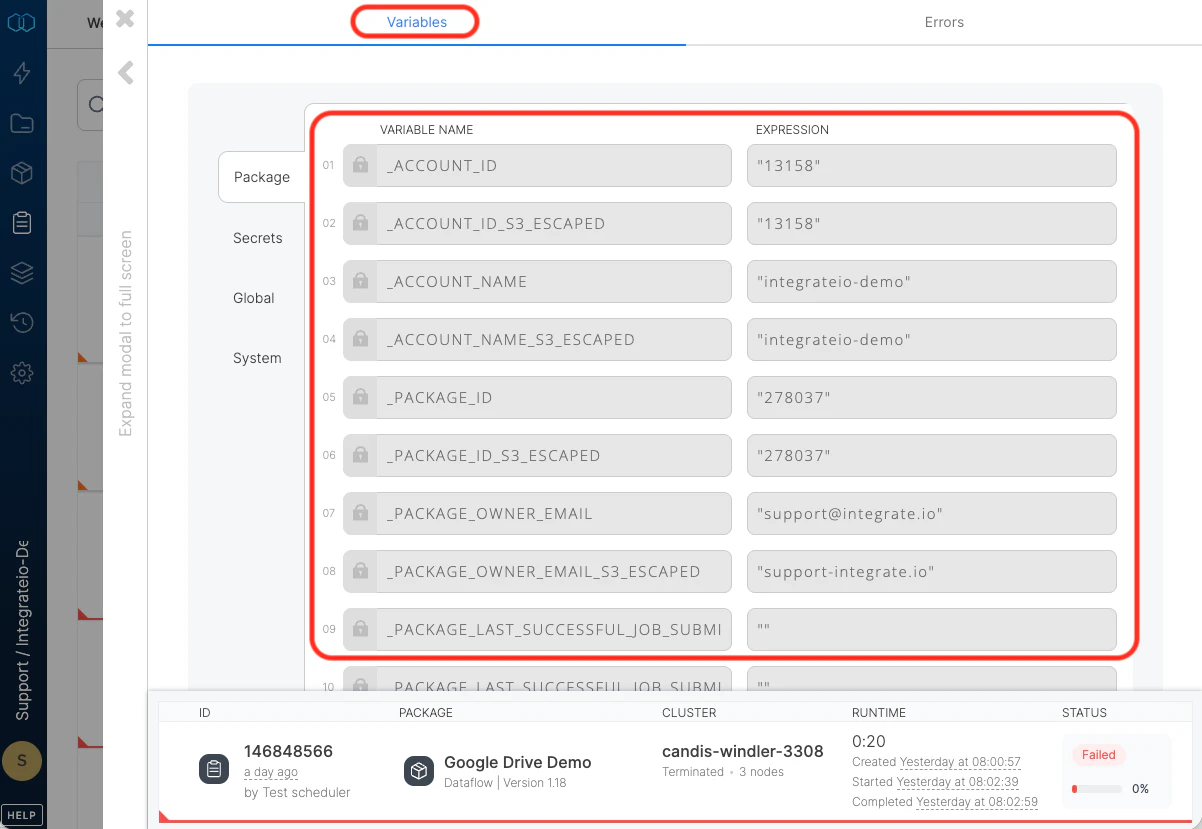The height and width of the screenshot is (829, 1202).
Task: Click the lock icon beside _PACKAGE_OWNER_EMAIL
Action: pyautogui.click(x=360, y=514)
